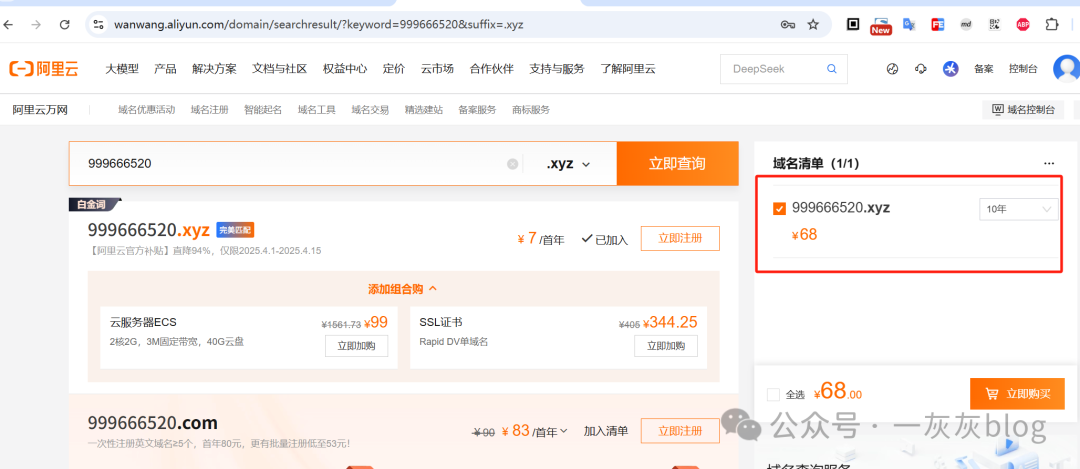Open the .xyz suffix dropdown
This screenshot has height=469, width=1080.
(569, 164)
